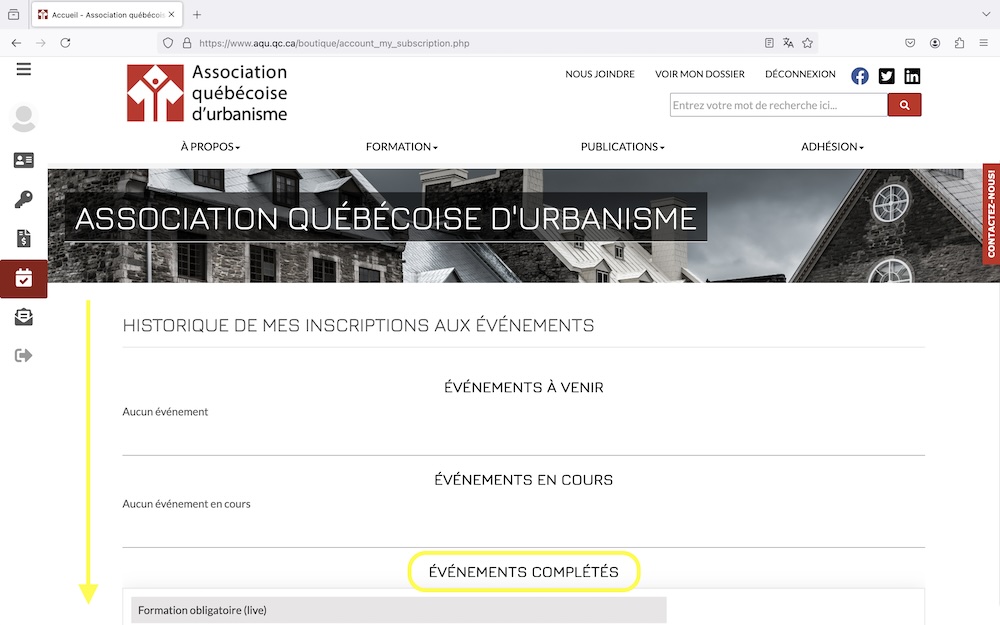Open the VOIR MON DOSSIER link
Image resolution: width=1000 pixels, height=625 pixels.
pos(700,74)
